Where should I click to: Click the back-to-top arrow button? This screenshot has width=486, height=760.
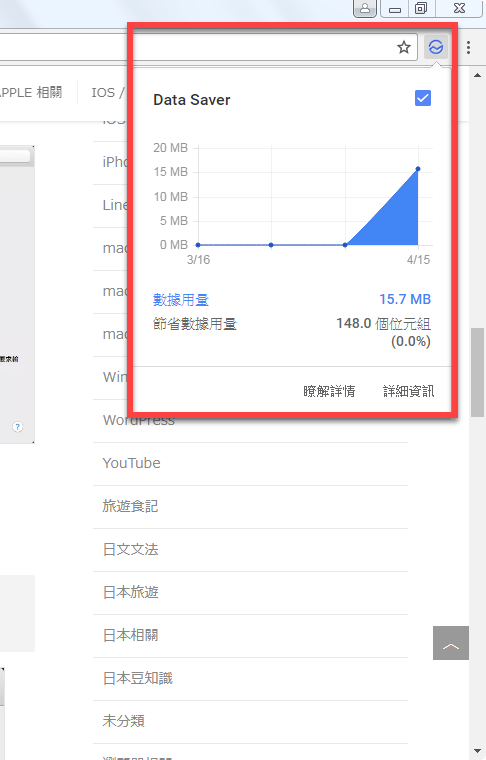pos(451,643)
